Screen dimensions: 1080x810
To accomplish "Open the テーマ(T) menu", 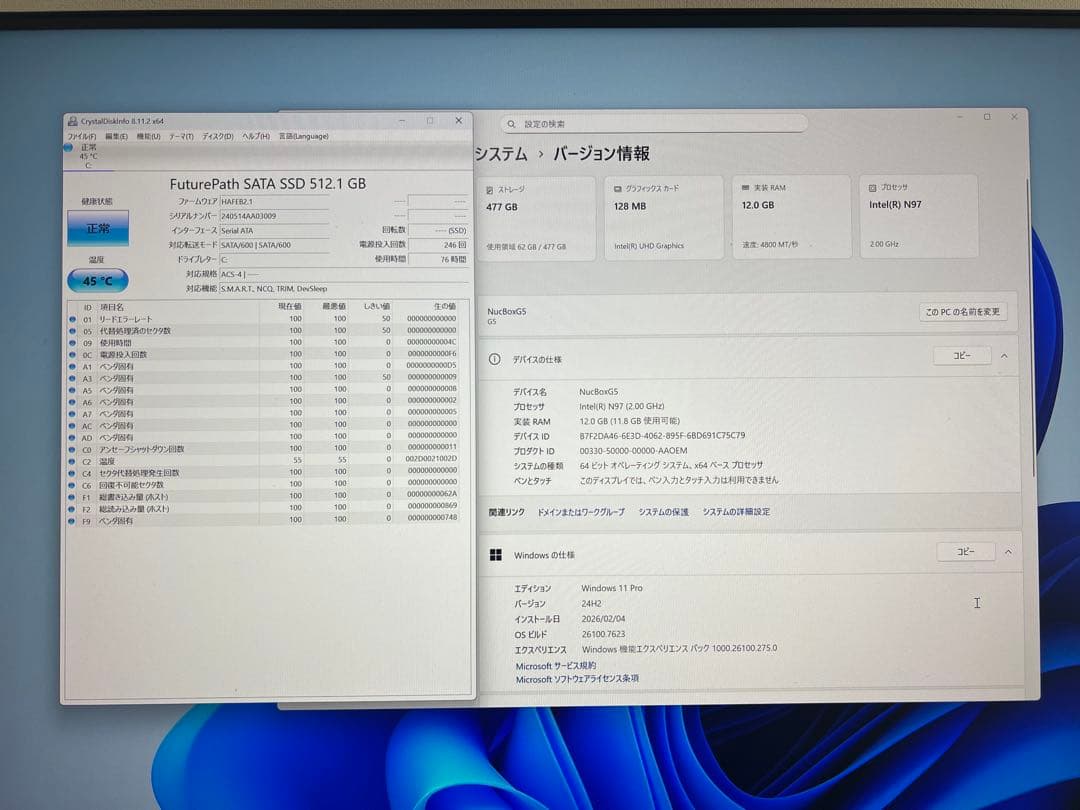I will click(181, 136).
